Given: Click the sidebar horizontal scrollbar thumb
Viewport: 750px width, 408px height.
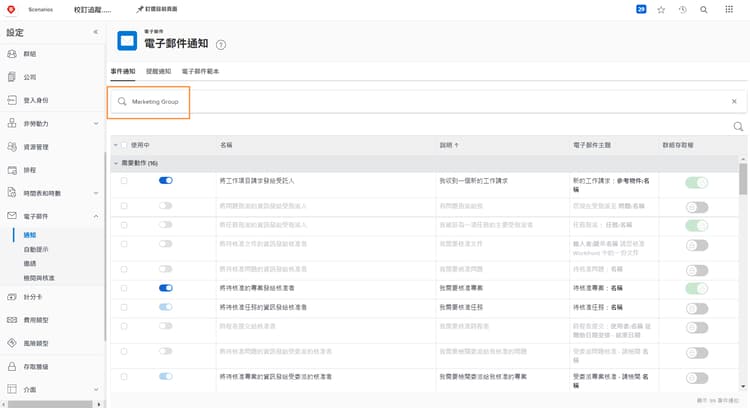Looking at the screenshot, I should pyautogui.click(x=50, y=404).
